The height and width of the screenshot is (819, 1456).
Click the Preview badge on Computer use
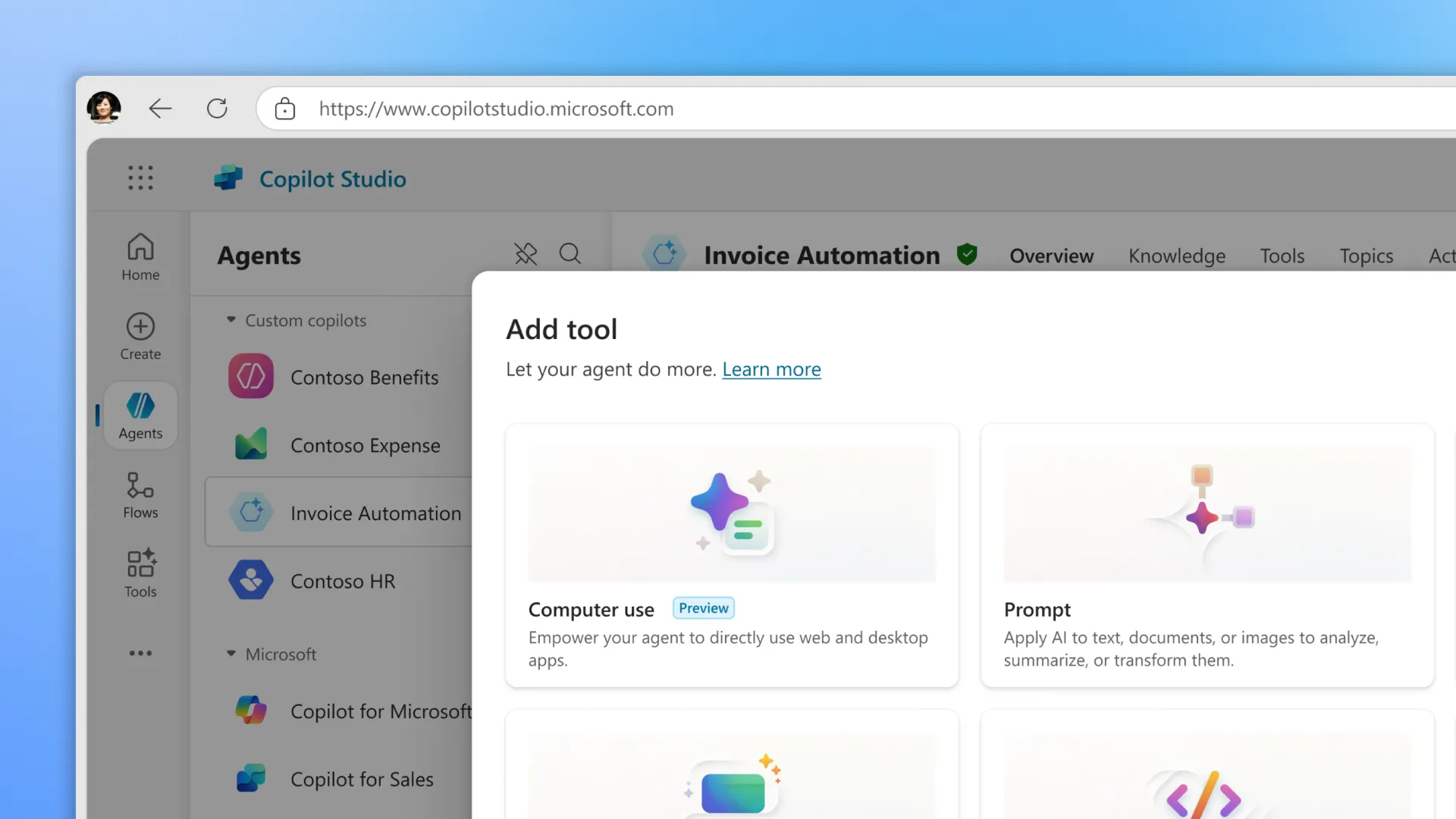(x=704, y=608)
